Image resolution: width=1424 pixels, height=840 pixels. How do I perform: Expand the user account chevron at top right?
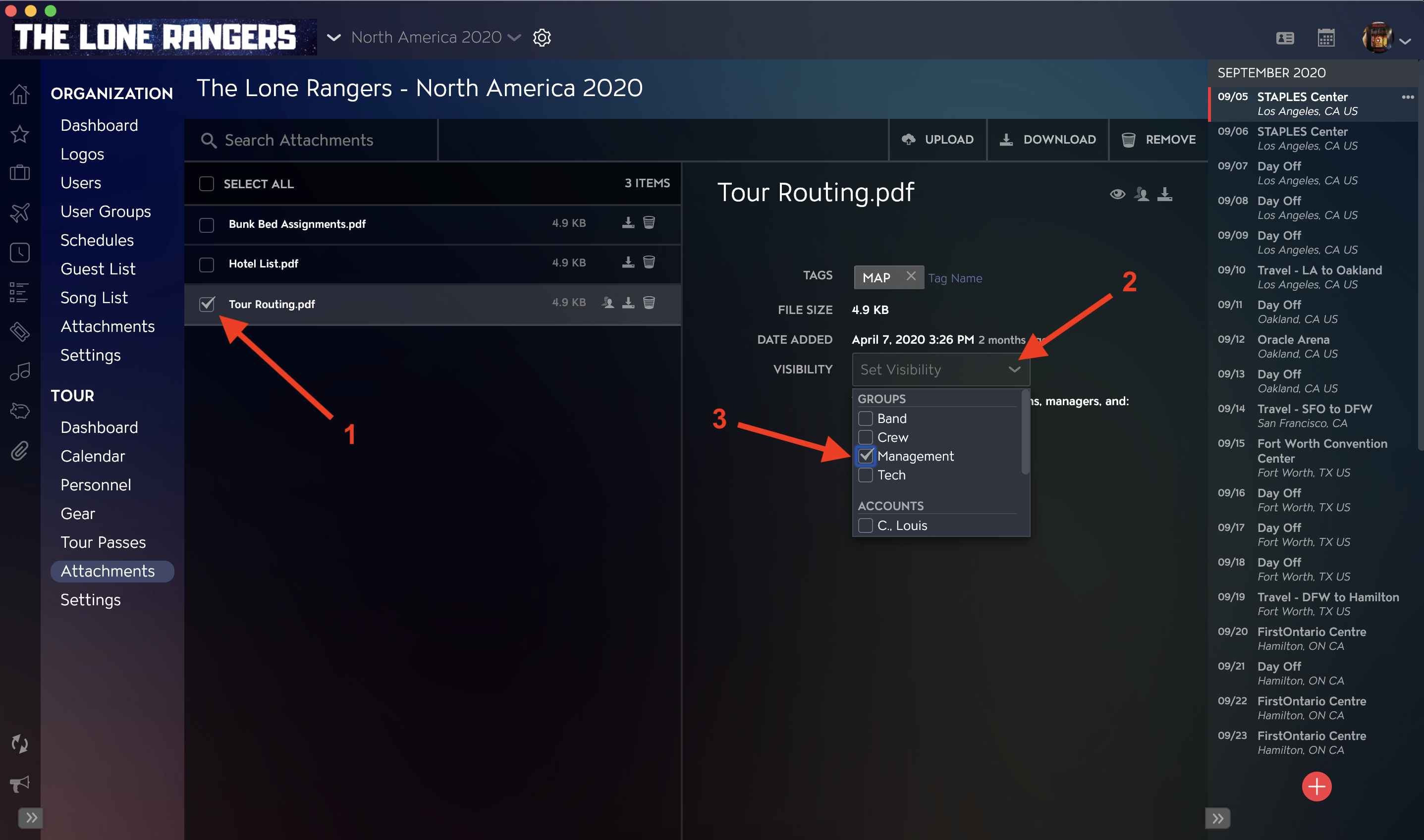coord(1405,41)
